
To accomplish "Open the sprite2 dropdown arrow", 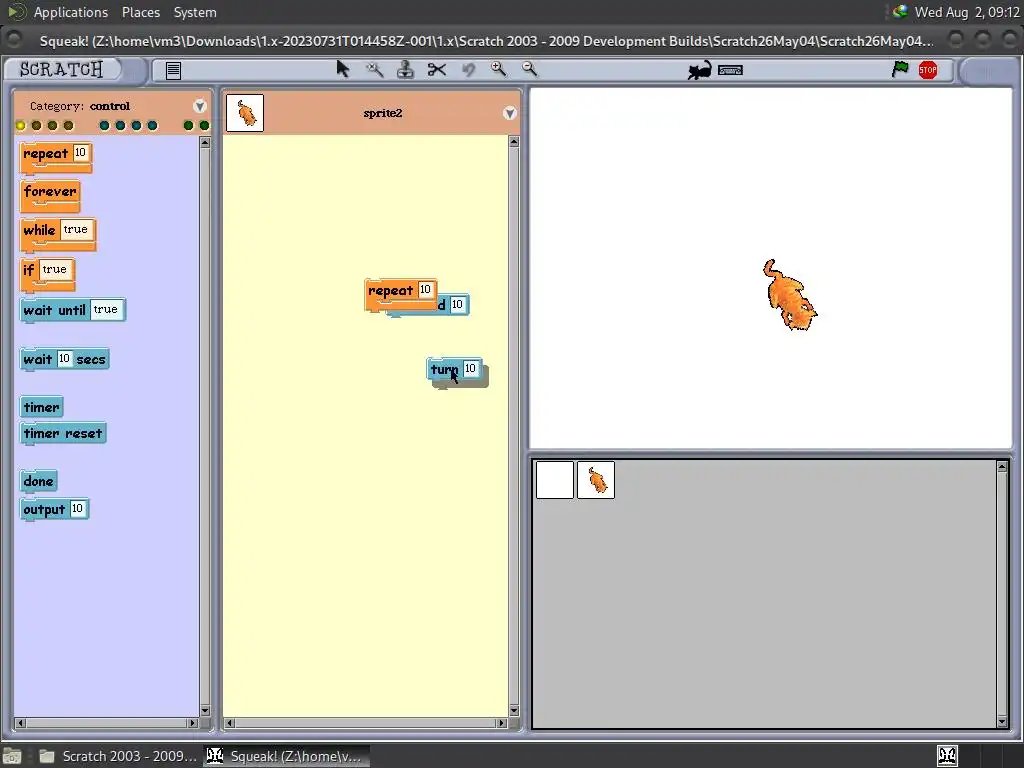I will pos(509,113).
